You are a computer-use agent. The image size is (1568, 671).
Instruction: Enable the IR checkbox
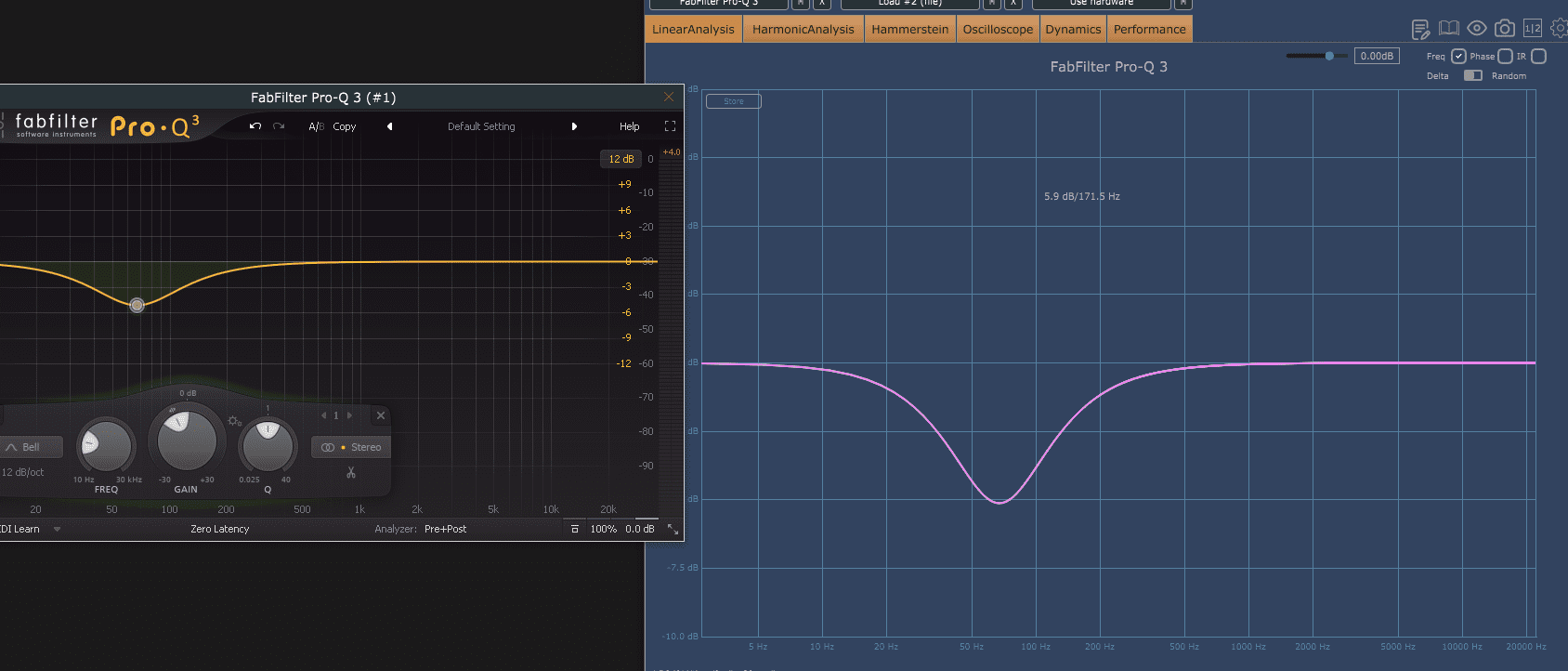[x=1538, y=57]
